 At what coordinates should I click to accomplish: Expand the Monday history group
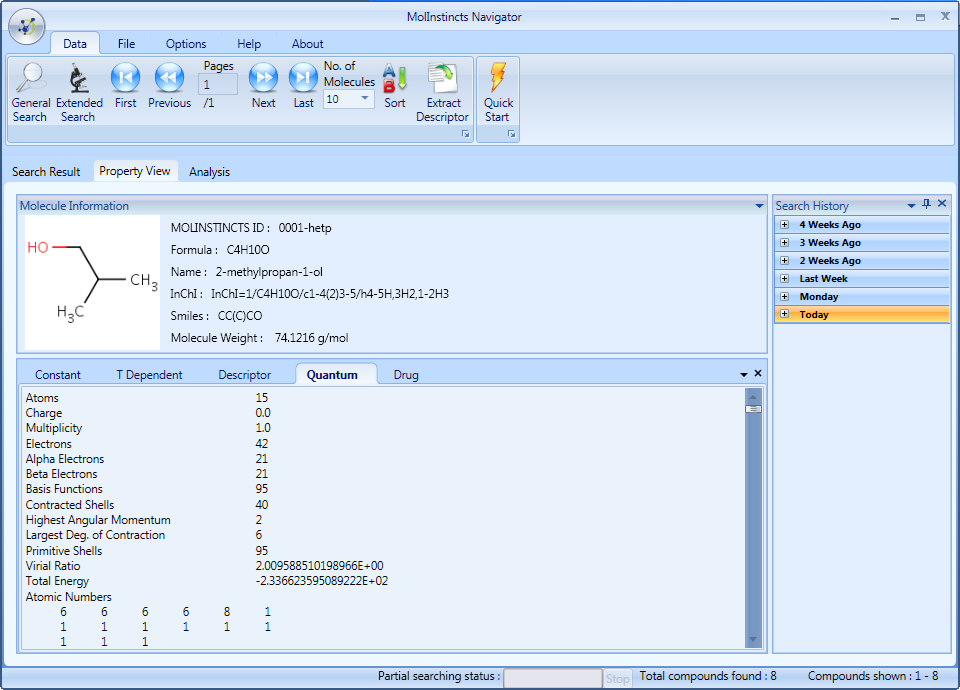coord(784,296)
